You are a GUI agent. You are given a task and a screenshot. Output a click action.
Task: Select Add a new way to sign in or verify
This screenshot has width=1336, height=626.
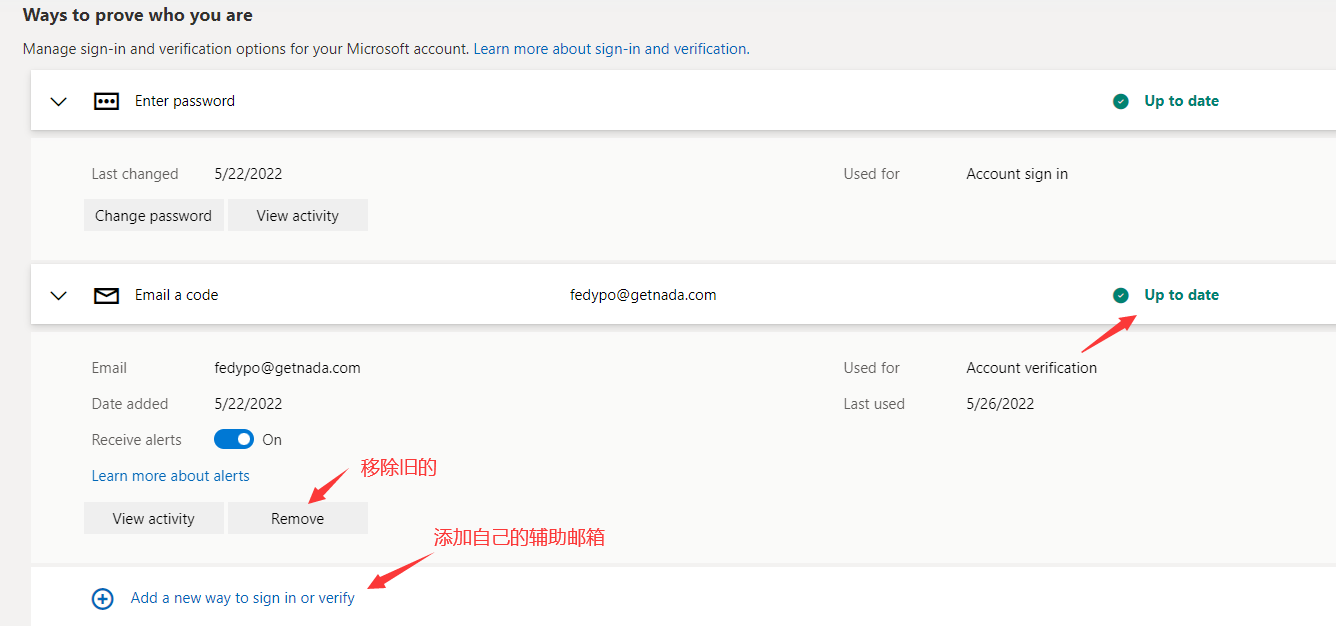(x=242, y=598)
